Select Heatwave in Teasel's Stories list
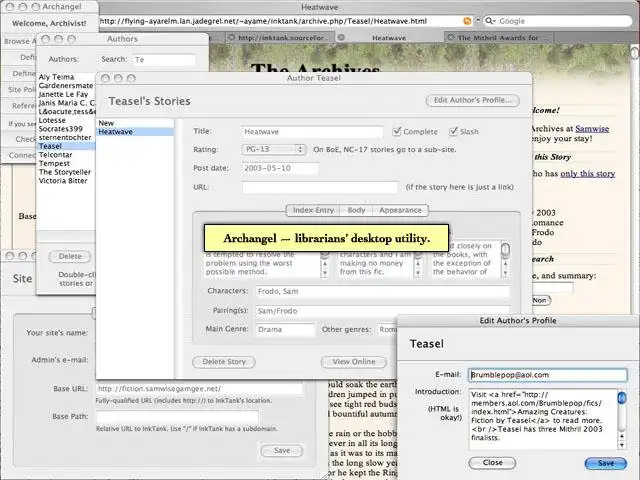 tap(135, 132)
